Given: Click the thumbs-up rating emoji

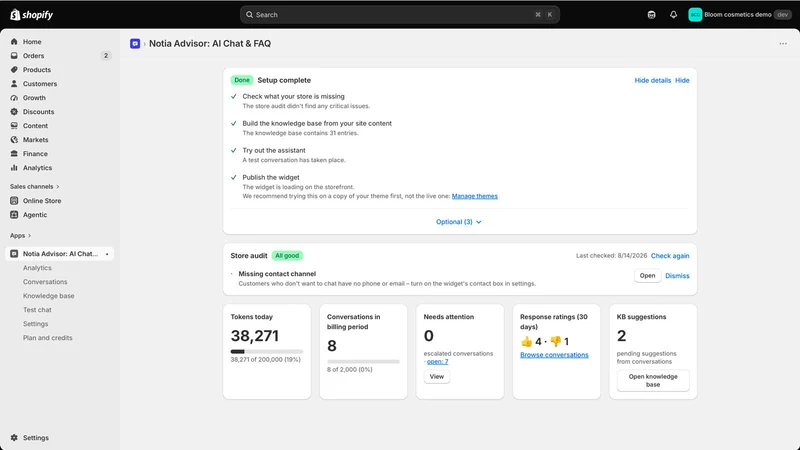Looking at the screenshot, I should 527,342.
